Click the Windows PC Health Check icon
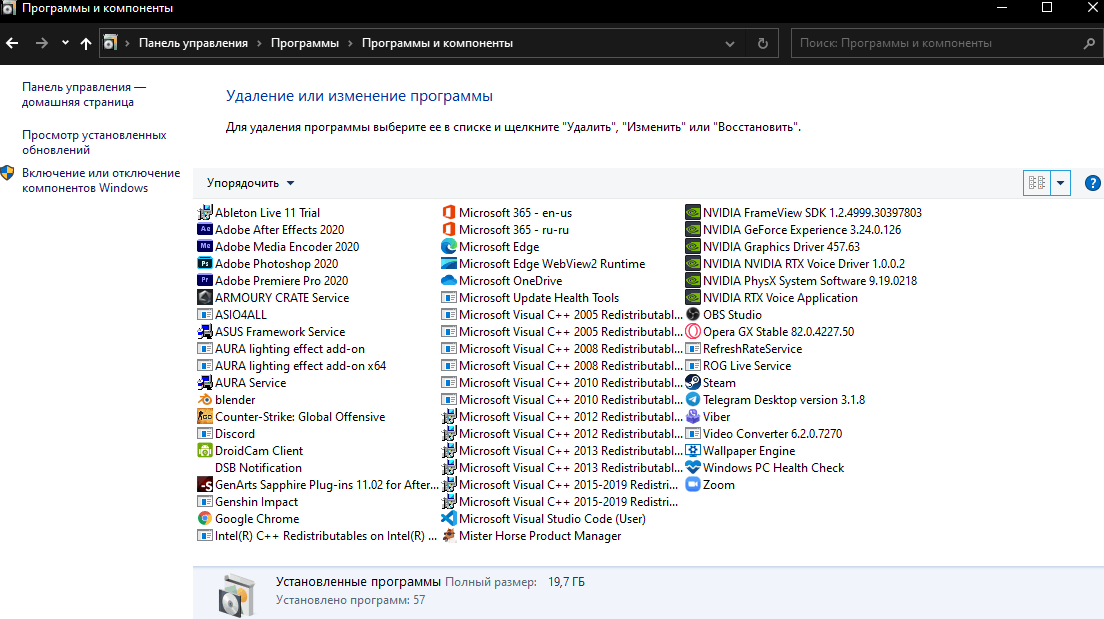The width and height of the screenshot is (1104, 619). click(x=693, y=468)
